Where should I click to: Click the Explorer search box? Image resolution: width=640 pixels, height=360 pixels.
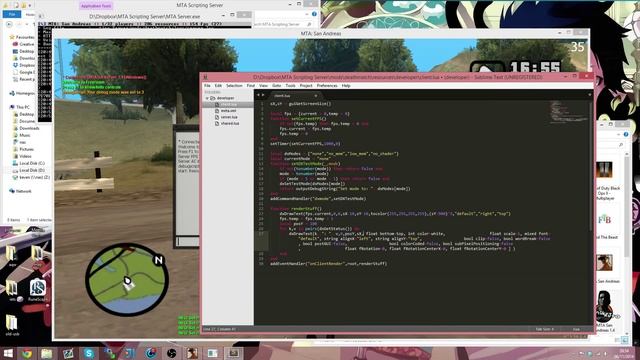[x=282, y=24]
